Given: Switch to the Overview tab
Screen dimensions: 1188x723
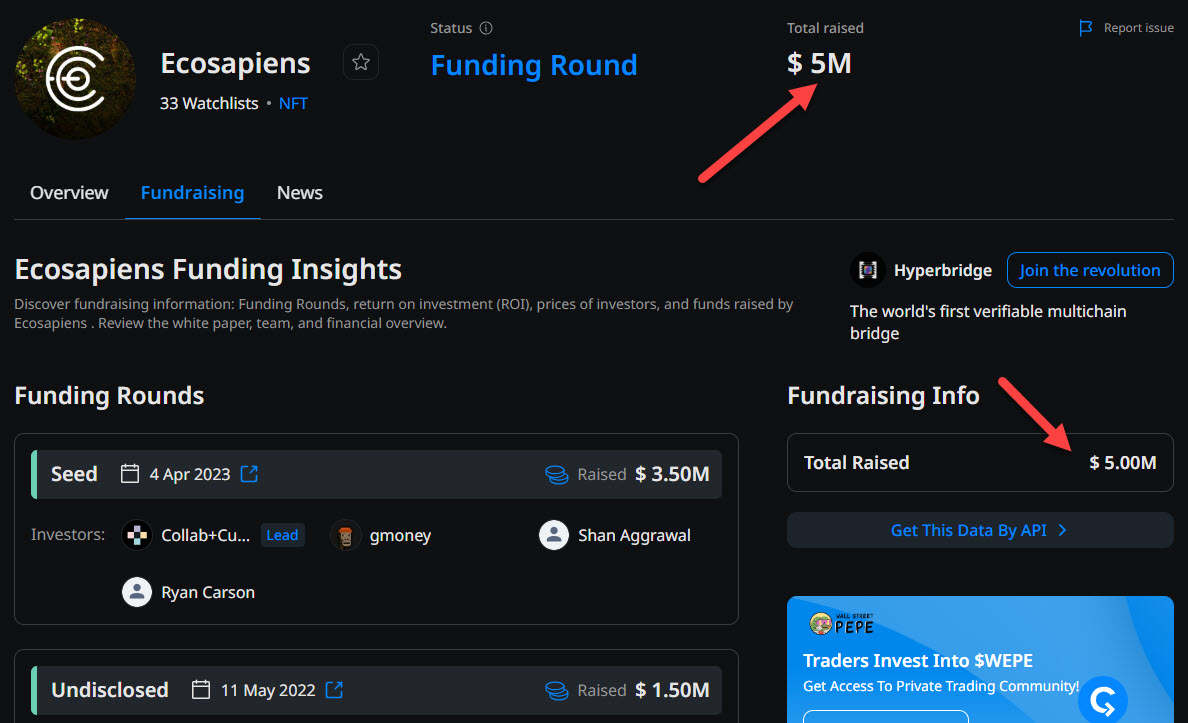Looking at the screenshot, I should [x=69, y=192].
